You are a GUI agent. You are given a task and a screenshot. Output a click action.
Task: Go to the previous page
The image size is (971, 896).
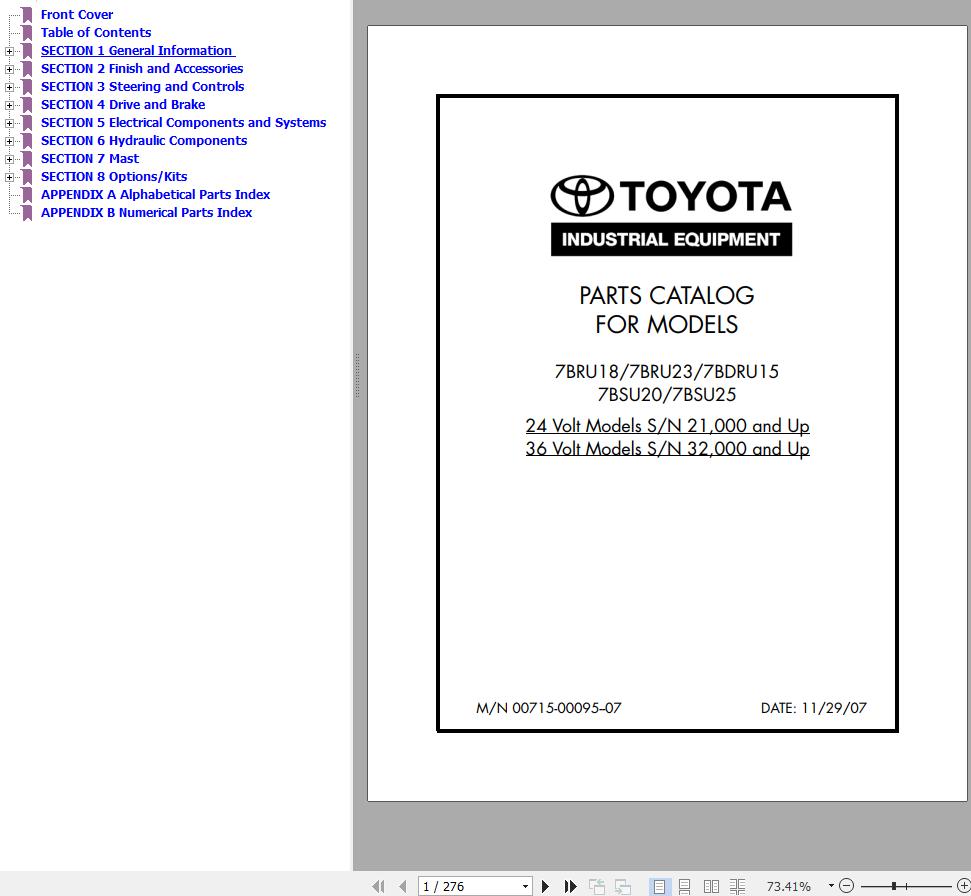pos(403,886)
